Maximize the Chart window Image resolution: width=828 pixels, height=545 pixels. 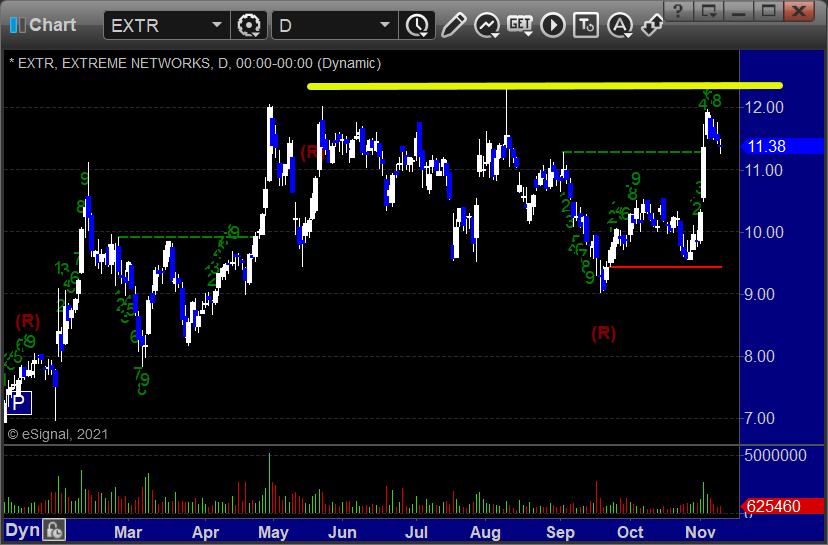click(768, 11)
